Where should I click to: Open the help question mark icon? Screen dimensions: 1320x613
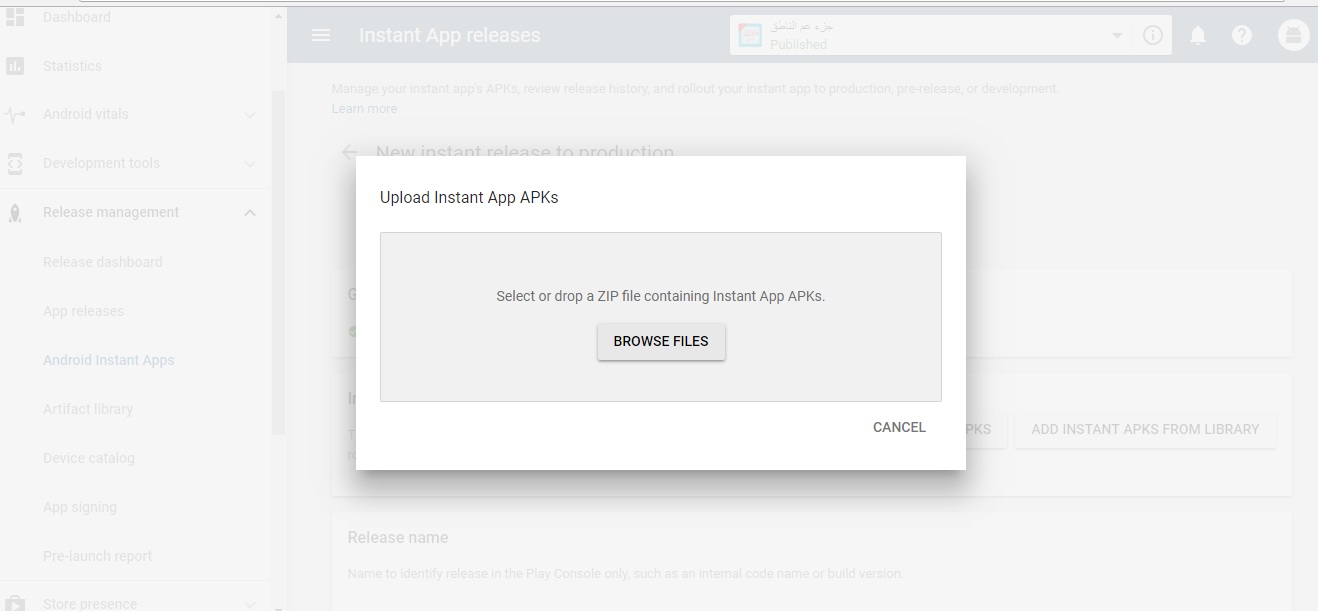[1242, 36]
